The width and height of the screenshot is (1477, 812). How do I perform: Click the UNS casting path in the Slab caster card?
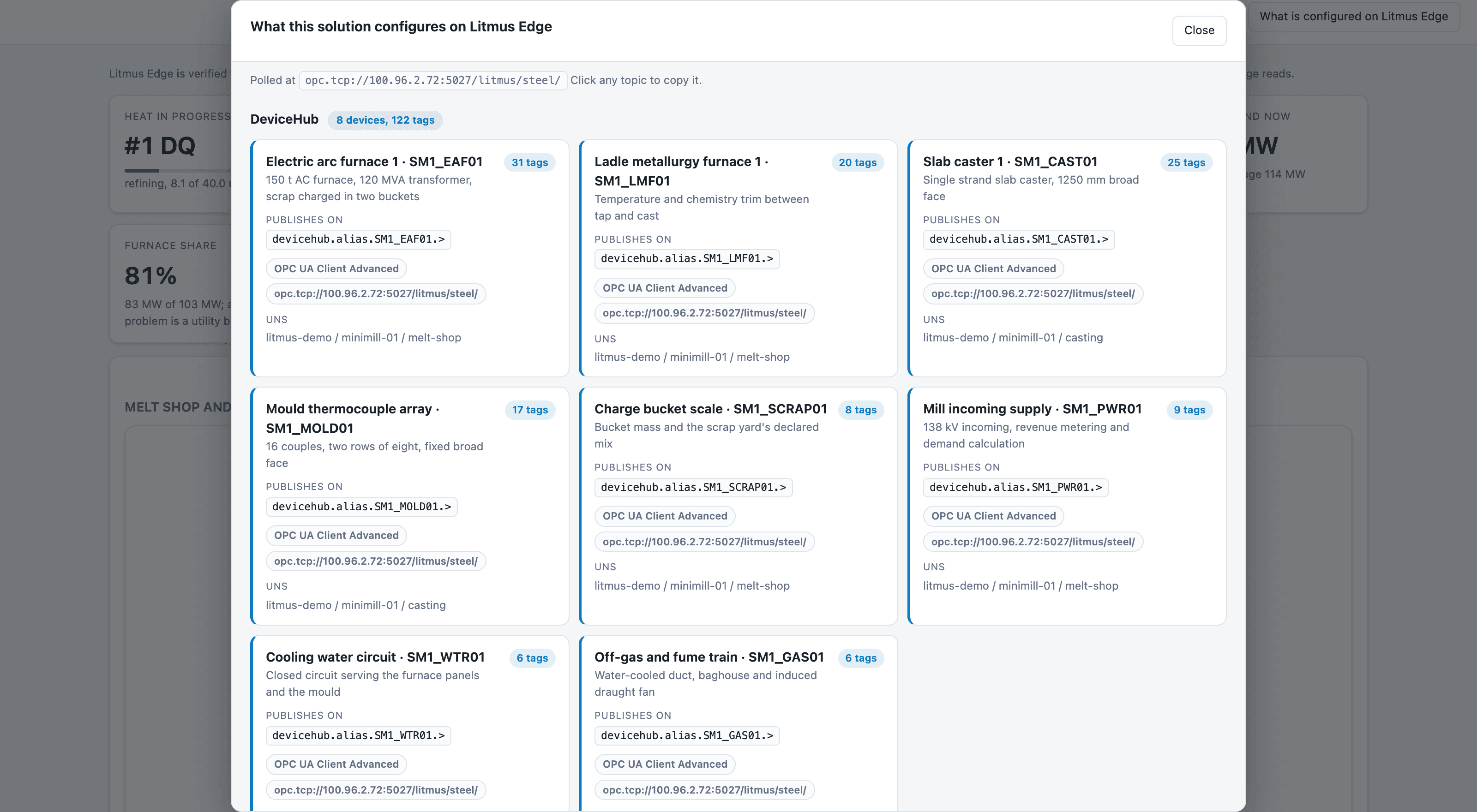tap(1013, 338)
